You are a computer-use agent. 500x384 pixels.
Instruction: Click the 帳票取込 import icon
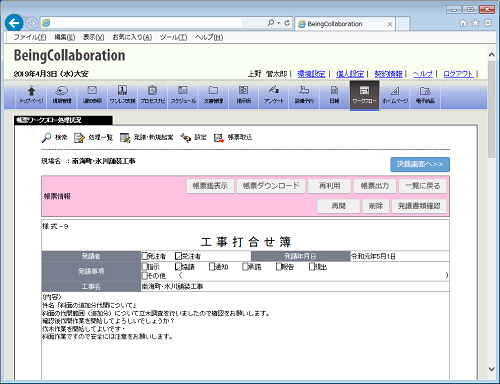tap(219, 138)
